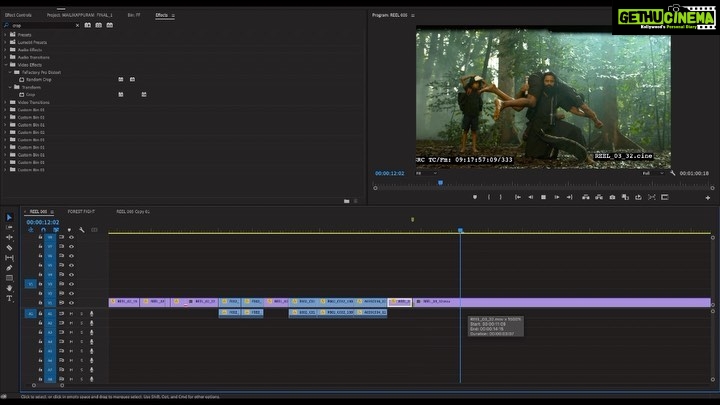Open timeline display settings wrench
Image resolution: width=720 pixels, height=405 pixels.
(x=82, y=230)
